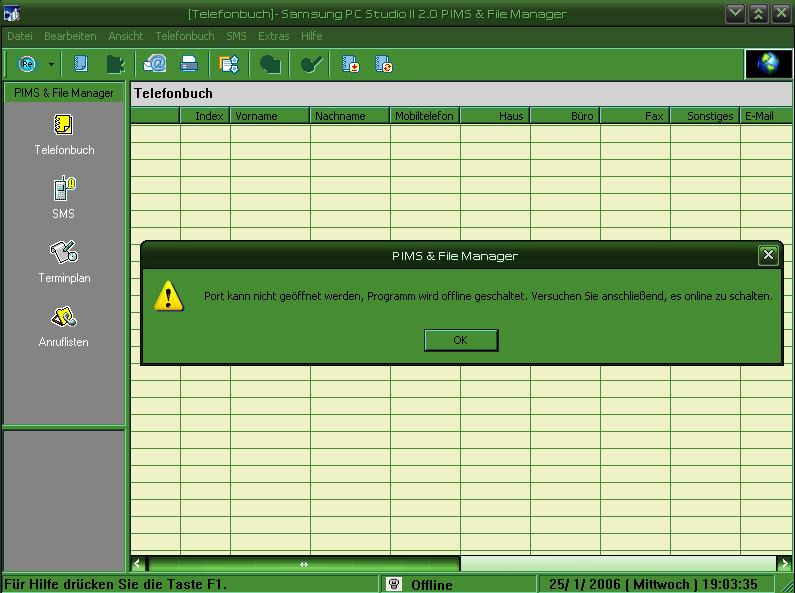
Task: Sort by the Sonstiges column header
Action: click(x=705, y=116)
